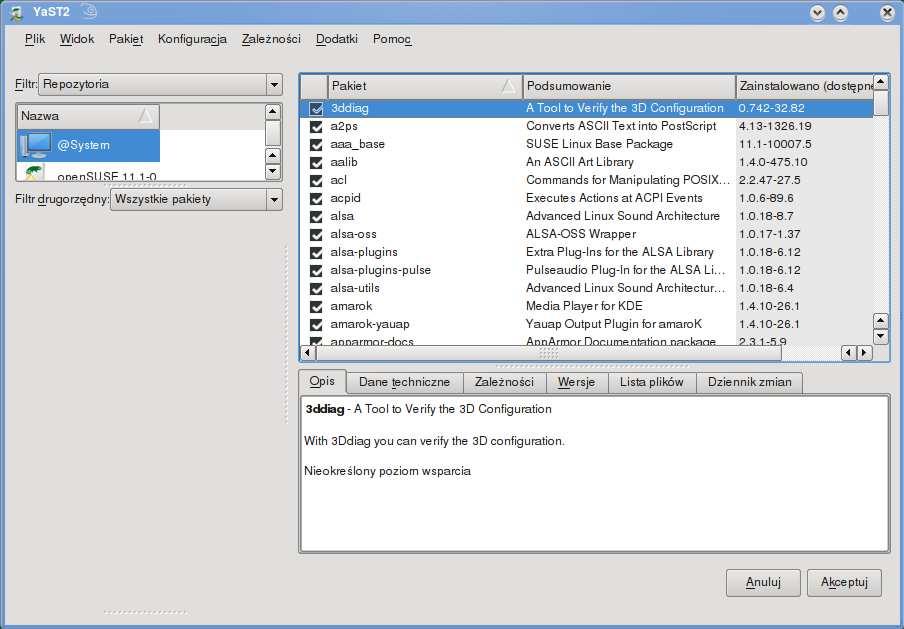The height and width of the screenshot is (629, 904).
Task: Click the Akceptuj button
Action: coord(845,582)
